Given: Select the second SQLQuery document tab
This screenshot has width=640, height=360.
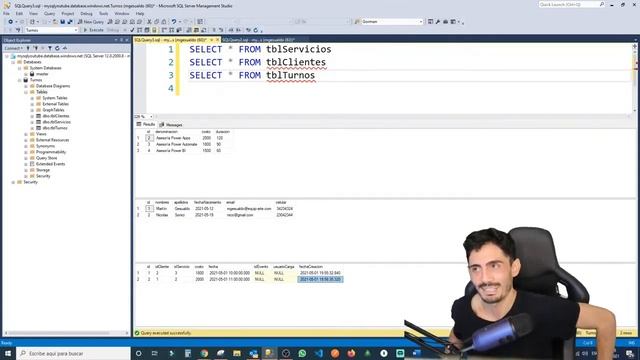Looking at the screenshot, I should point(258,40).
